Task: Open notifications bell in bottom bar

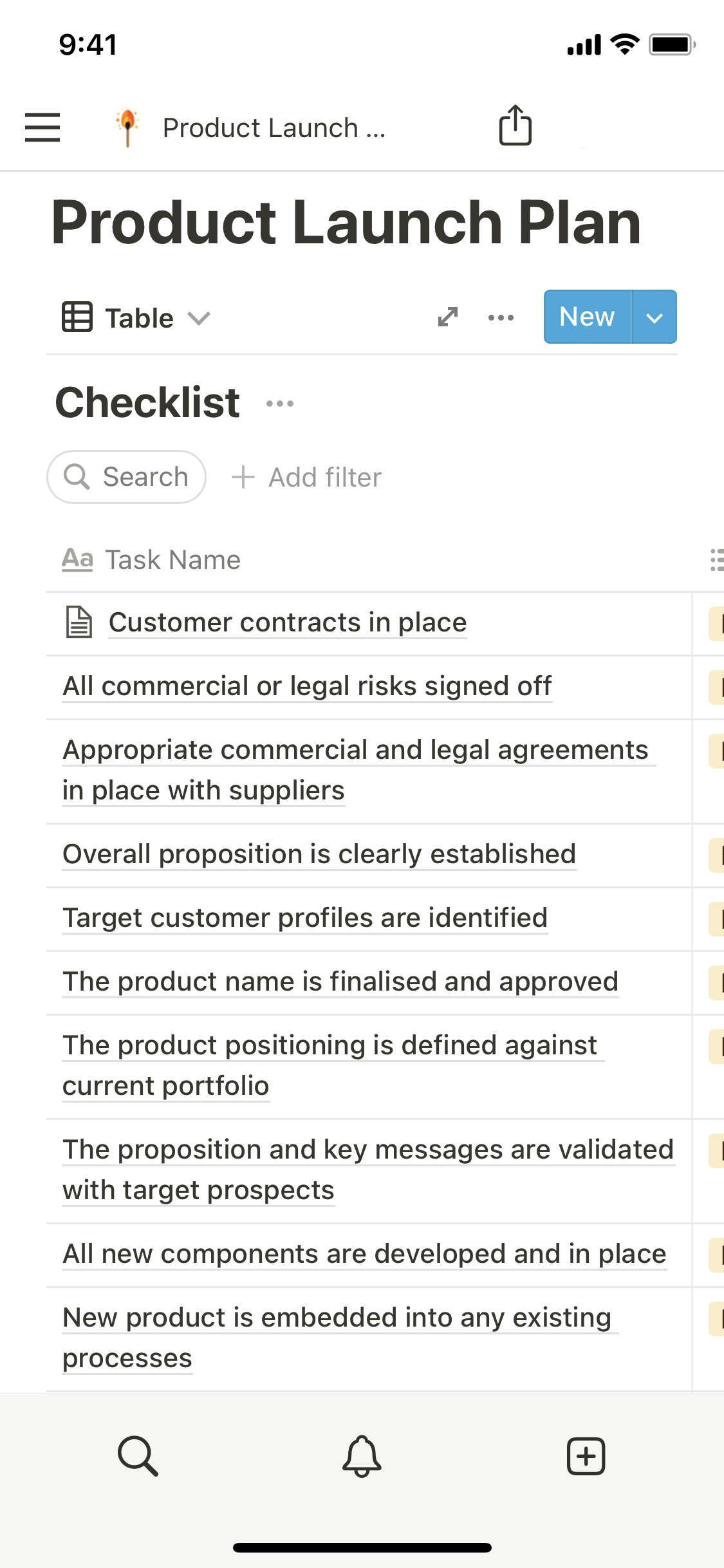Action: pyautogui.click(x=362, y=1455)
